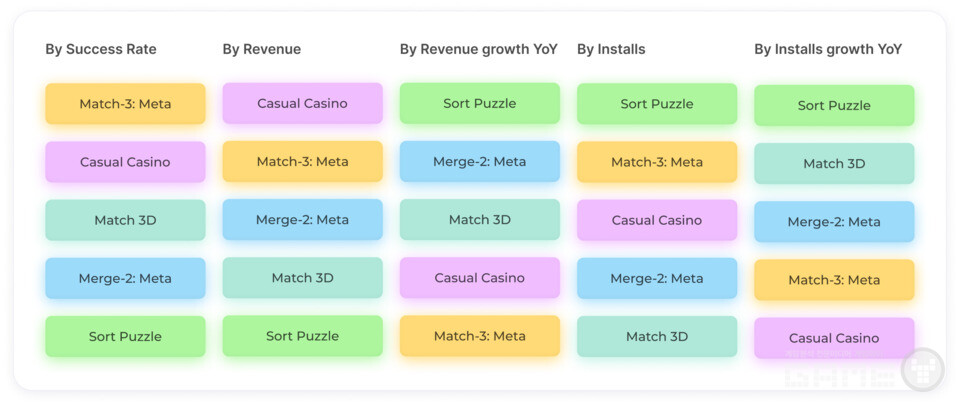Screen dimensions: 960x407
Task: Click the By Installs column header
Action: point(611,49)
